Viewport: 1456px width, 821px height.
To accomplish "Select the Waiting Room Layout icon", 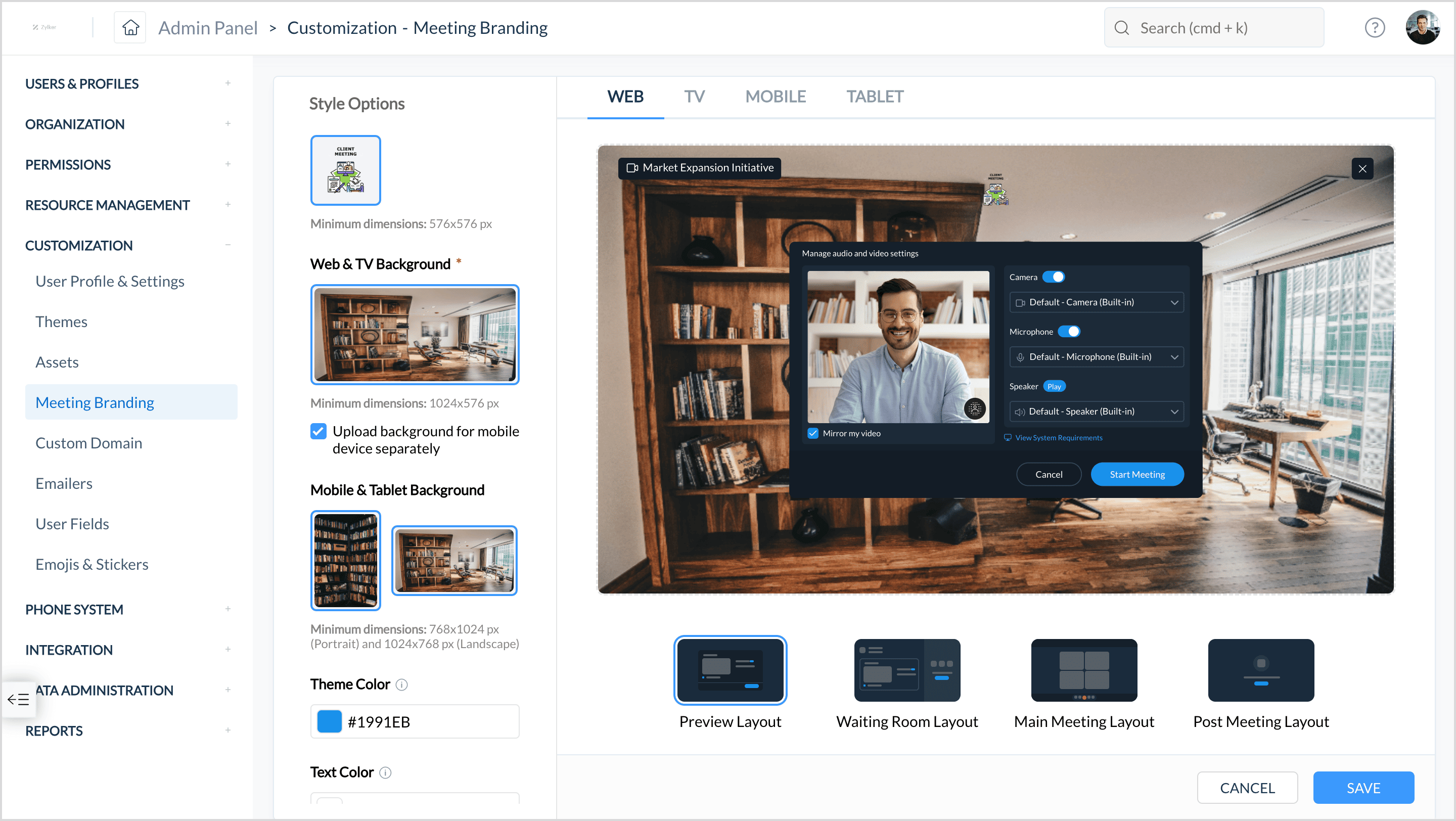I will 906,669.
